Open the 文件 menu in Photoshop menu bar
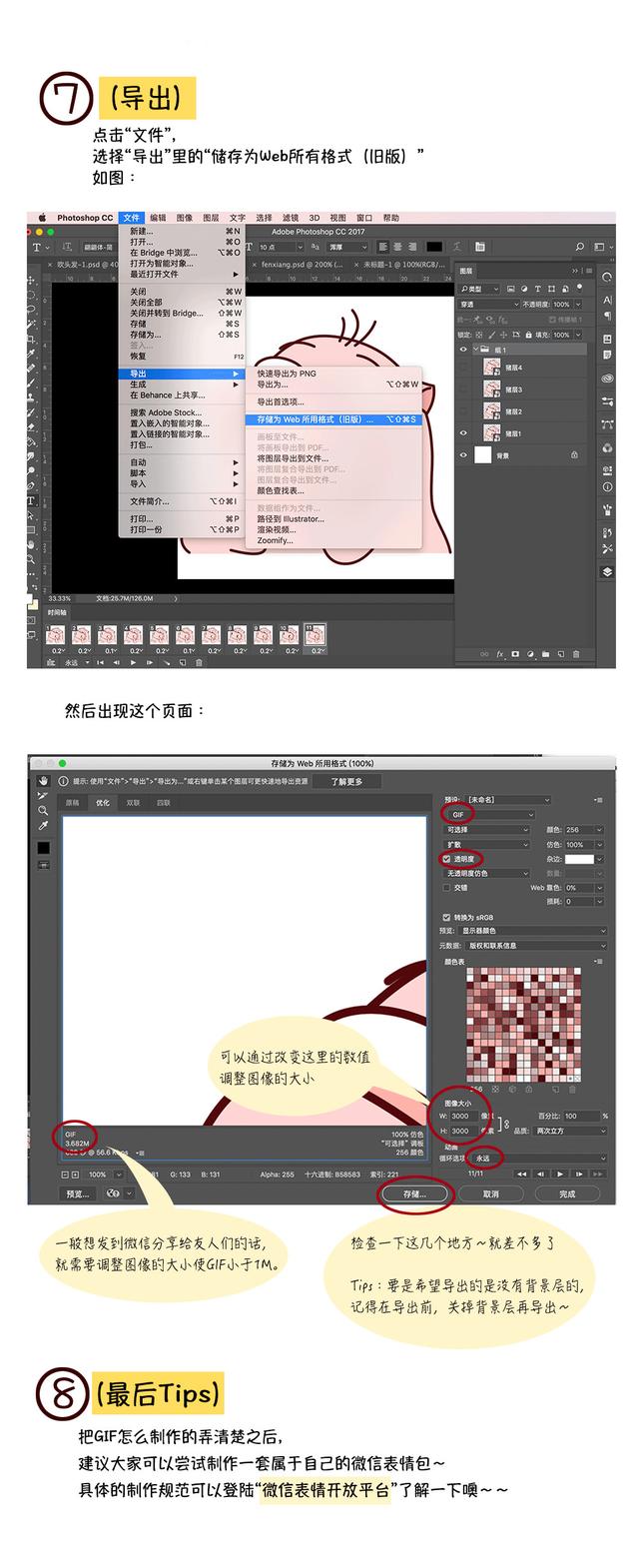639x1568 pixels. (x=131, y=218)
